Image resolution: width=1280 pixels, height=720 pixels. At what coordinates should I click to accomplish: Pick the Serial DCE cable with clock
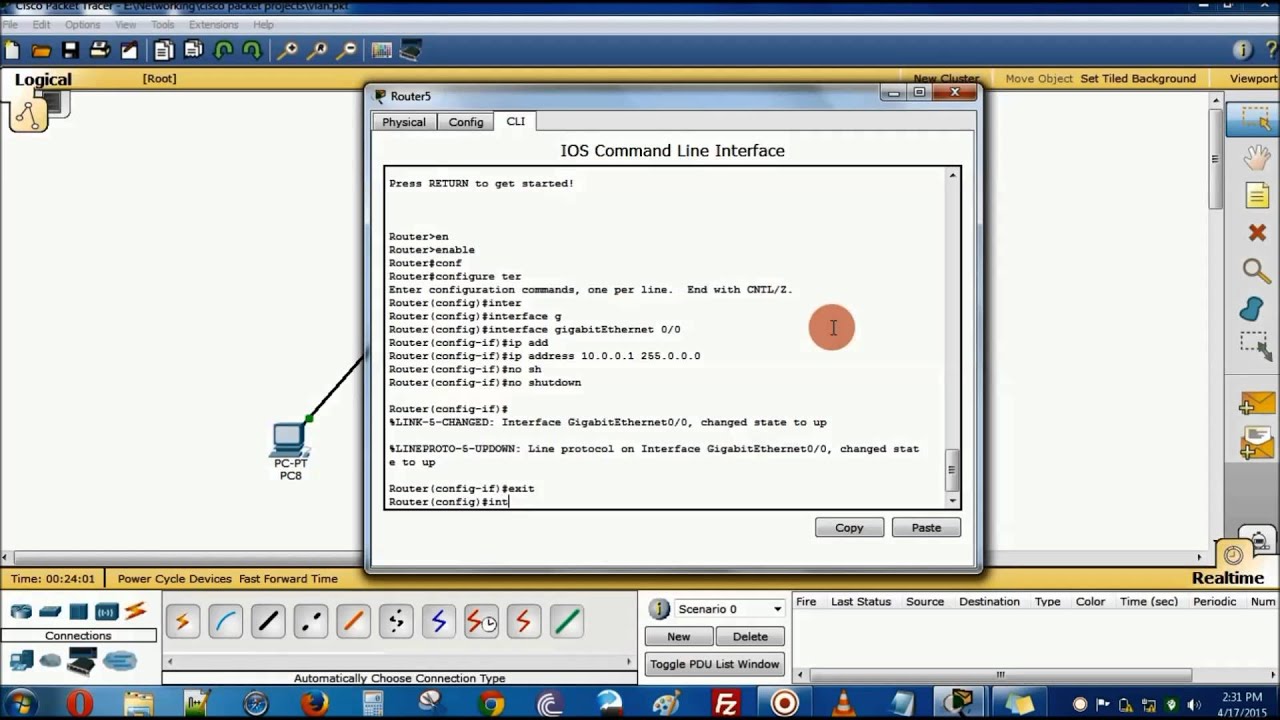click(x=482, y=622)
